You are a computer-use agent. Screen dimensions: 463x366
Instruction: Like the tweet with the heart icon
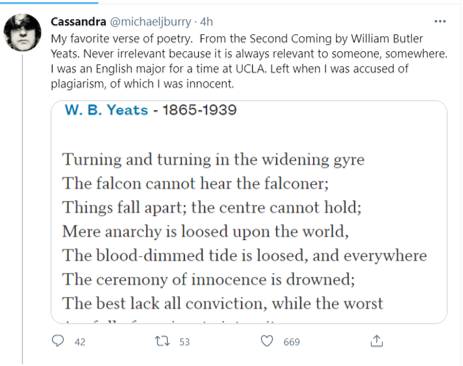pos(267,341)
